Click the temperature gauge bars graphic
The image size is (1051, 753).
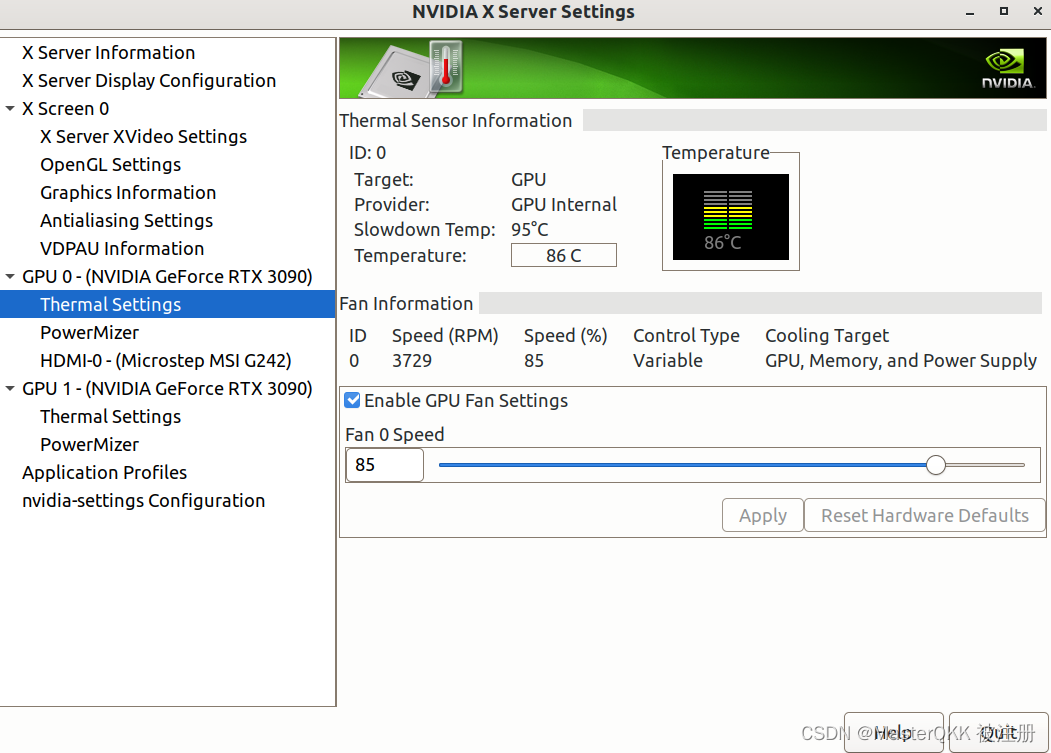click(727, 210)
